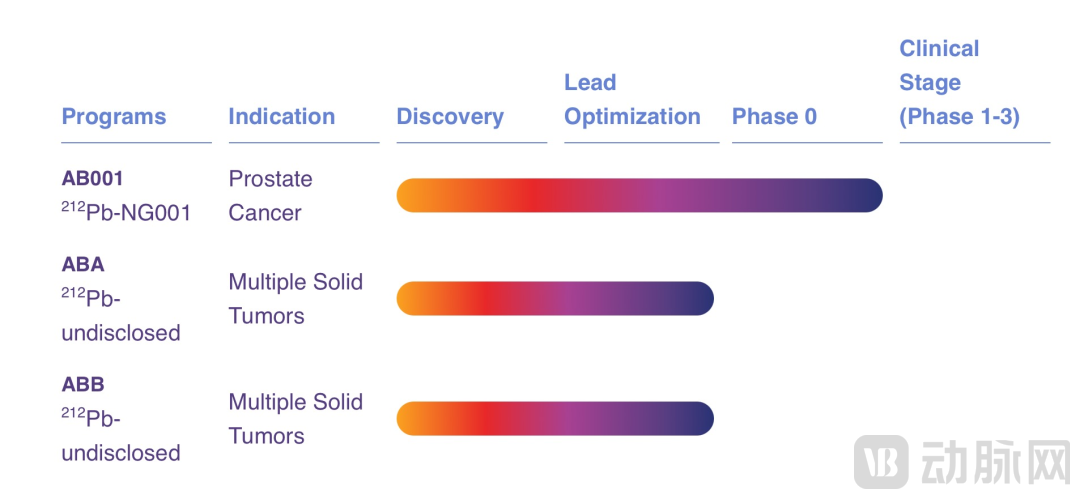Click the 212Pb-undisclosed label under ABB
The image size is (1080, 499).
121,436
